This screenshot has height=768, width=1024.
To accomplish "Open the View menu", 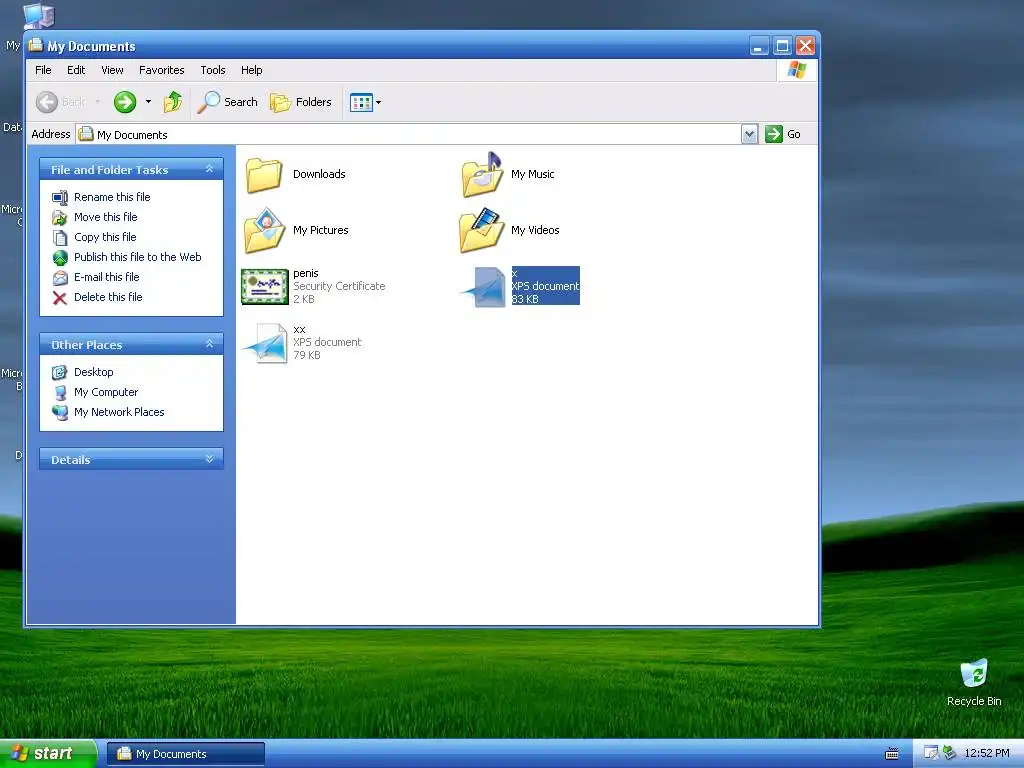I will click(x=112, y=70).
